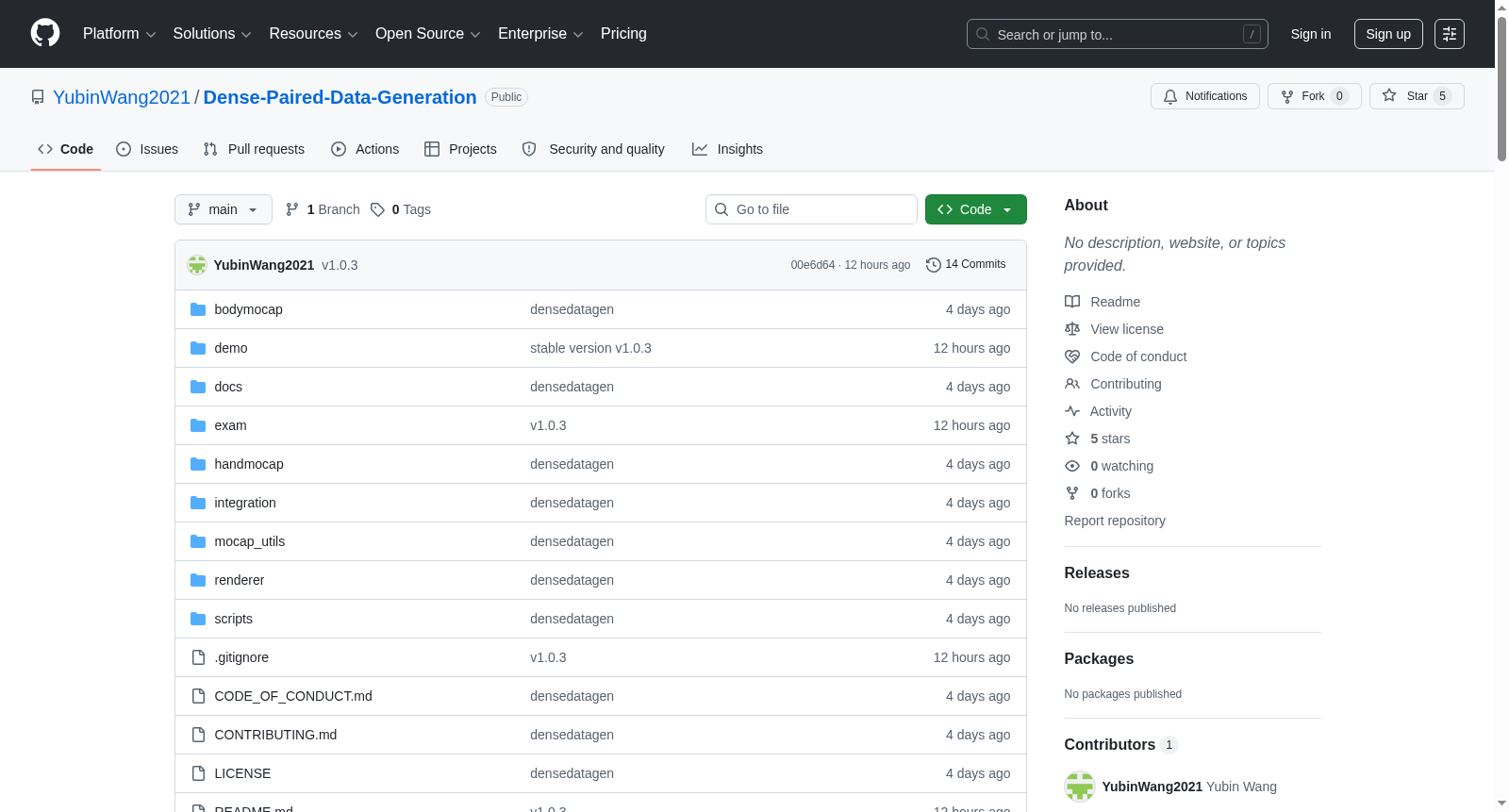Click the Sign in link
The height and width of the screenshot is (812, 1509).
1311,34
